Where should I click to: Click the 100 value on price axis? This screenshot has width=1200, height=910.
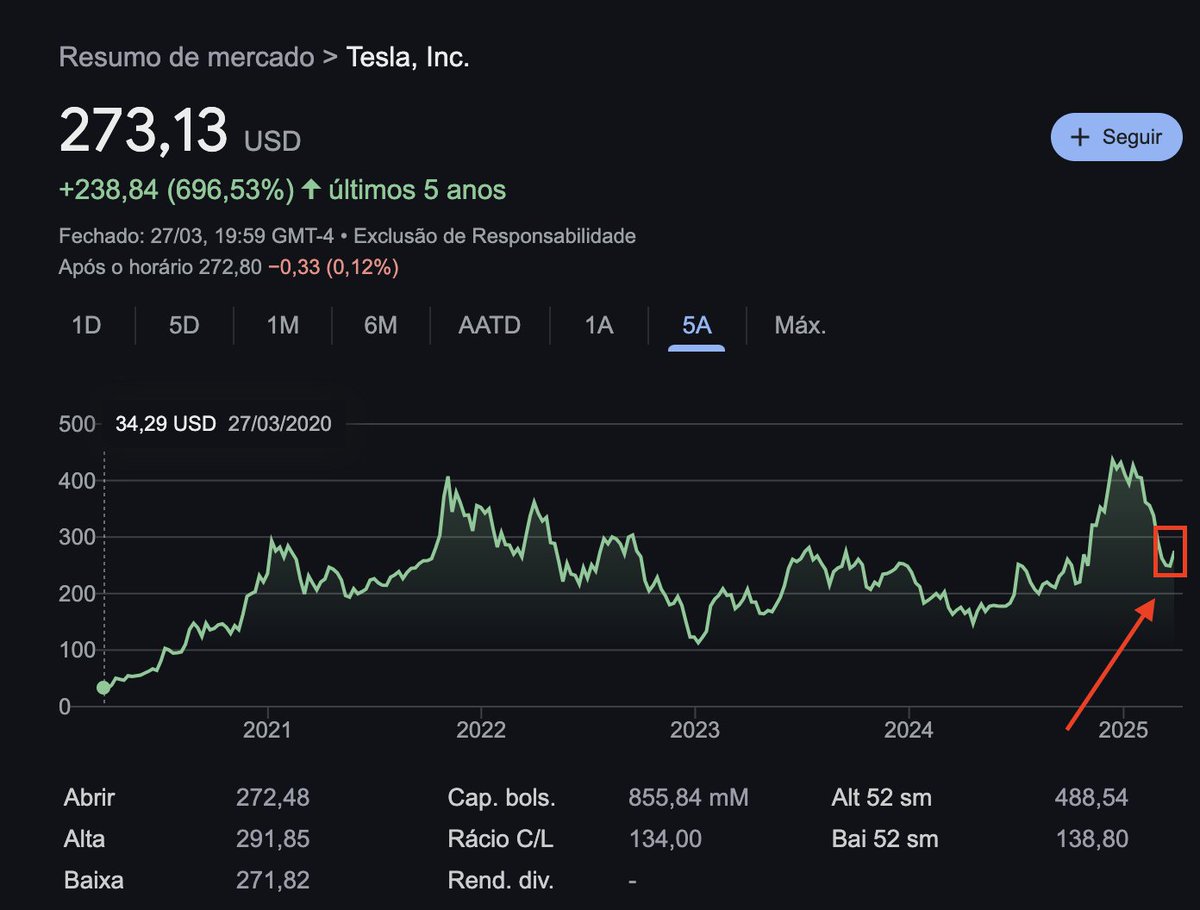point(79,650)
